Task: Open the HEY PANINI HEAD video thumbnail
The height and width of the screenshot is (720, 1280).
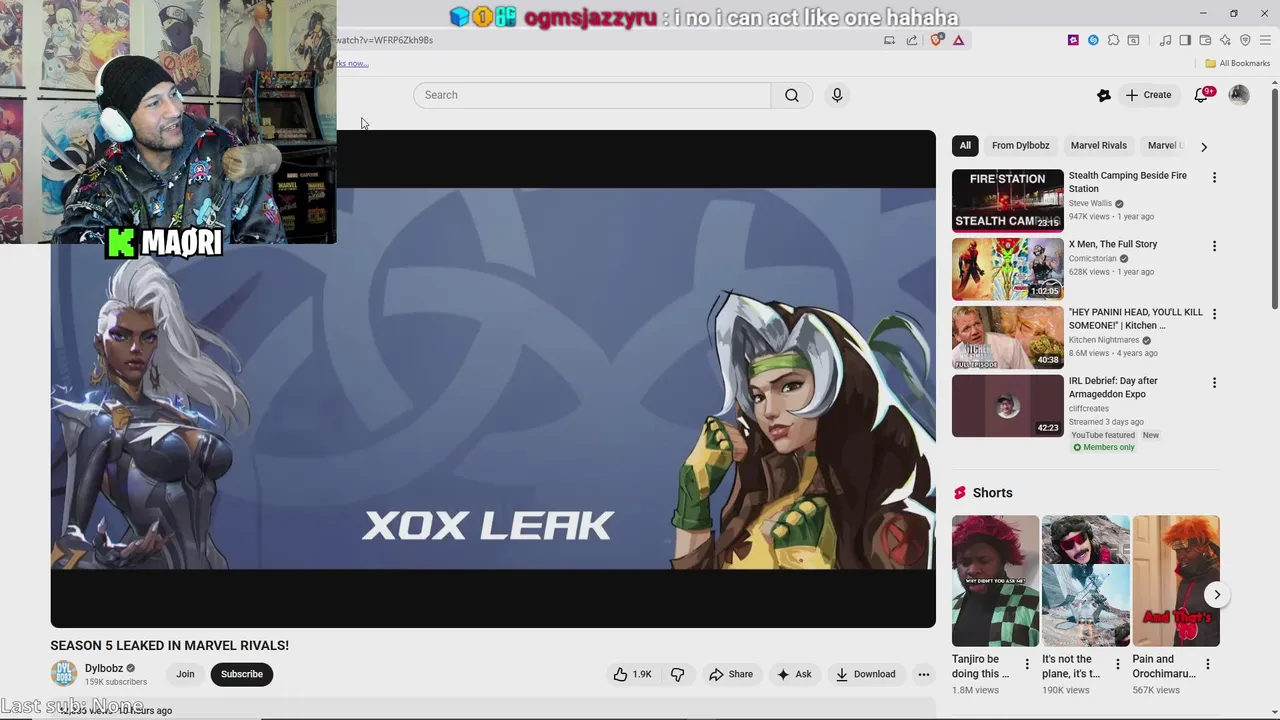Action: coord(1008,338)
